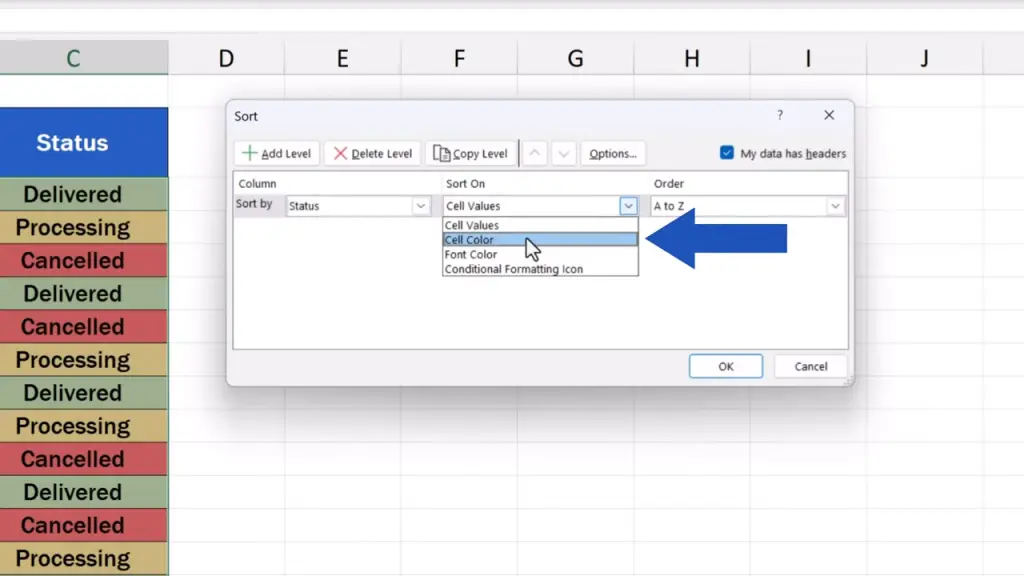The height and width of the screenshot is (576, 1024).
Task: Open the Order A to Z dropdown
Action: [835, 206]
